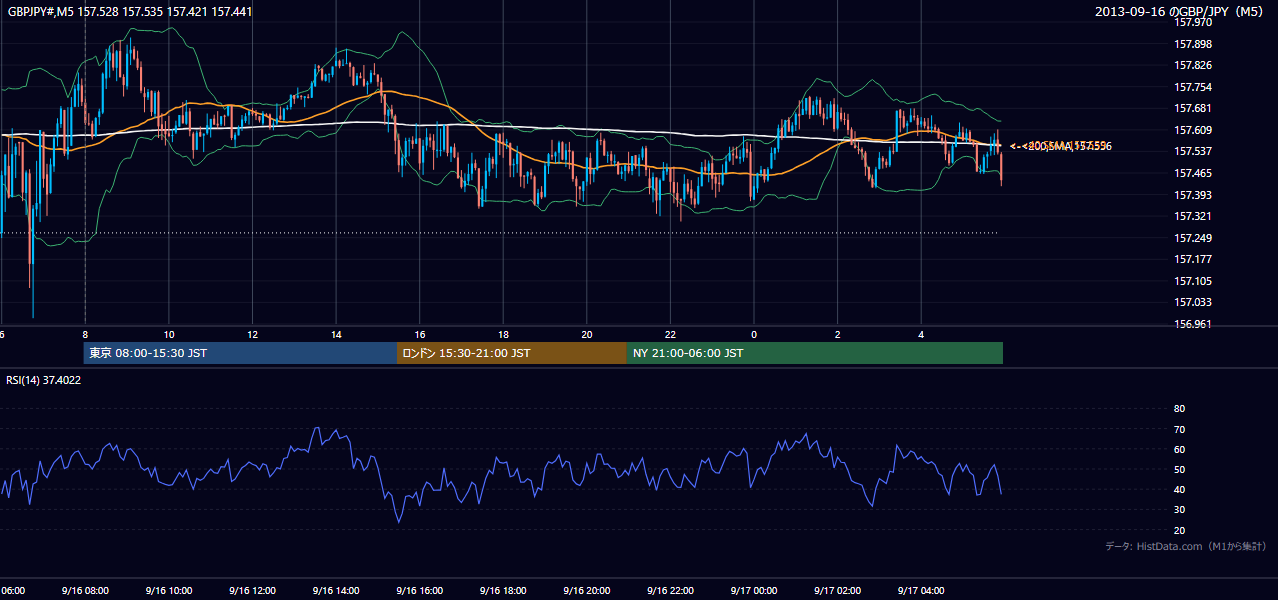Image resolution: width=1278 pixels, height=600 pixels.
Task: Click price axis label 157.249
Action: (x=1194, y=238)
